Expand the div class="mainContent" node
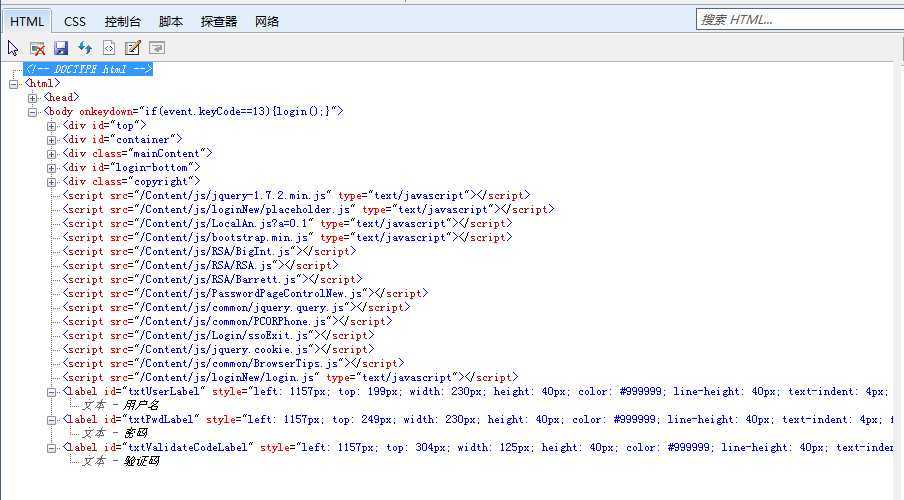The height and width of the screenshot is (500, 904). (52, 154)
